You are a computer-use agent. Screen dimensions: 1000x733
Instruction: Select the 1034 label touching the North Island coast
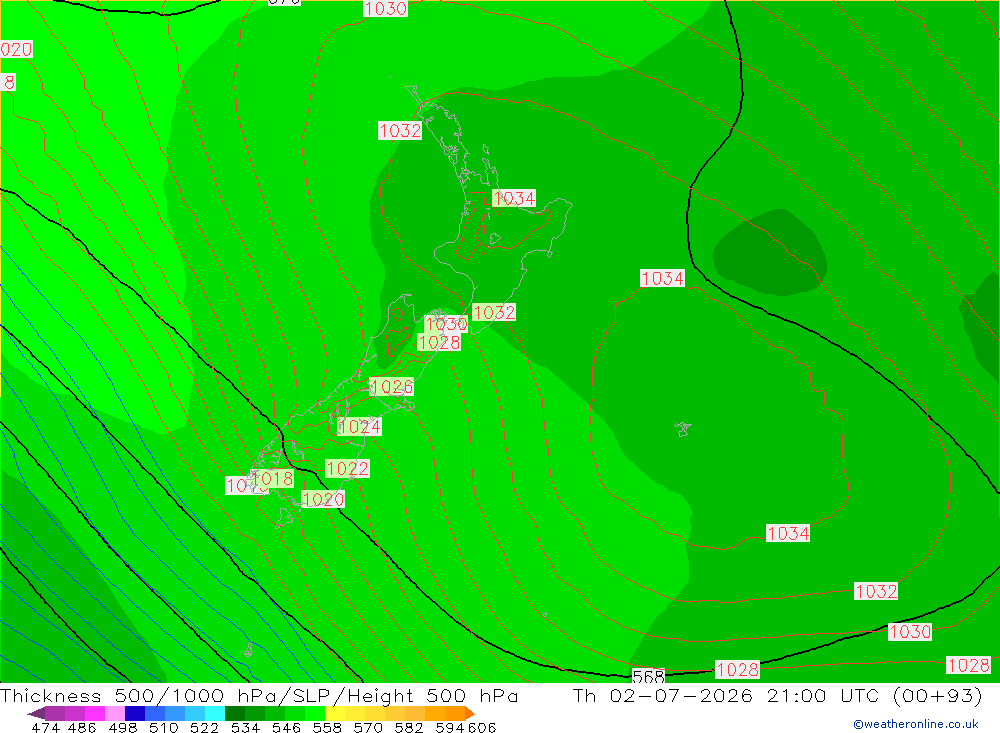click(x=514, y=198)
